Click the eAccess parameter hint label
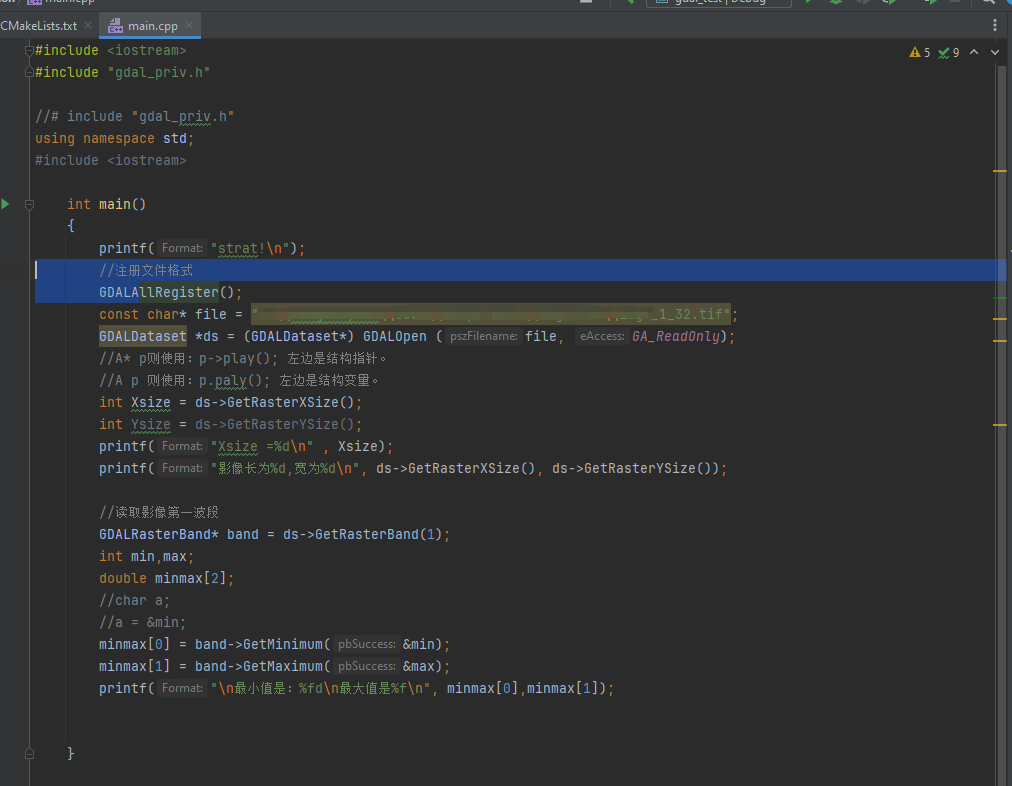The width and height of the screenshot is (1012, 786). point(600,337)
